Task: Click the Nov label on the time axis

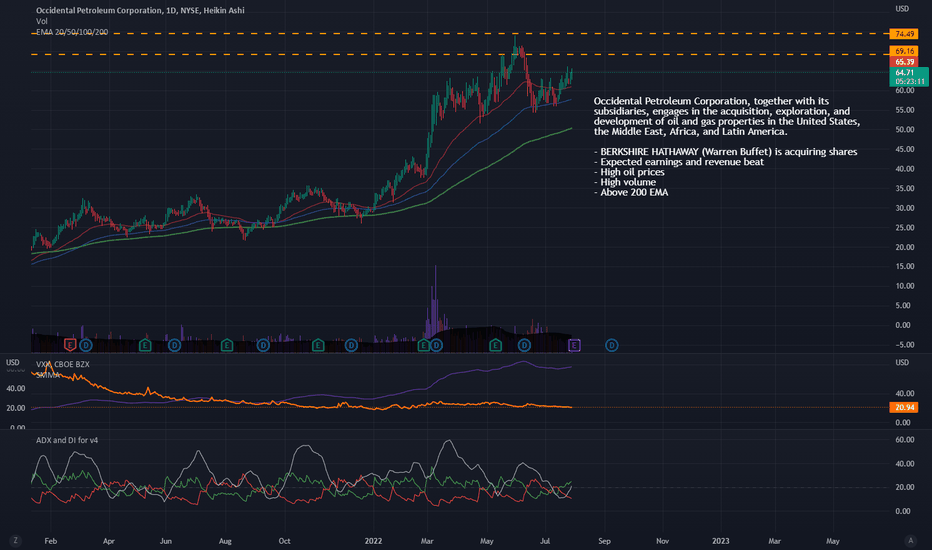Action: pos(662,540)
